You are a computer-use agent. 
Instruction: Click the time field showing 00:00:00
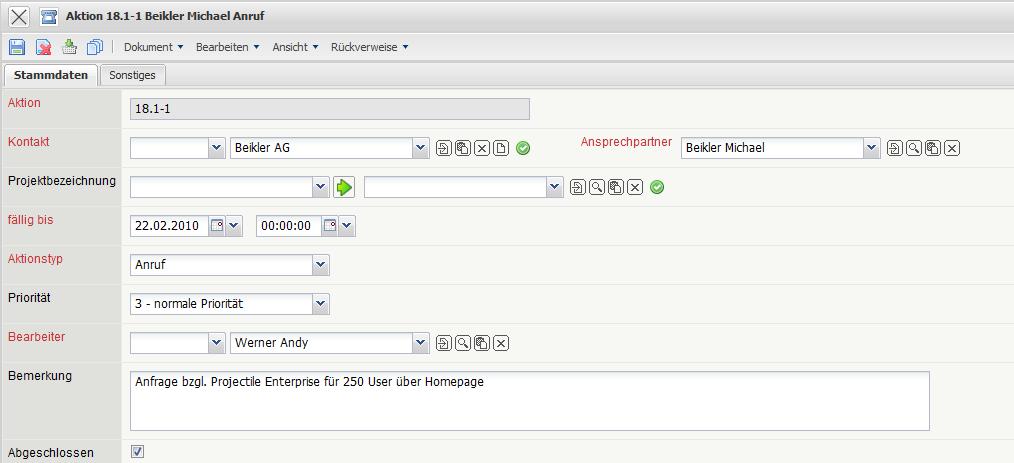click(x=289, y=226)
